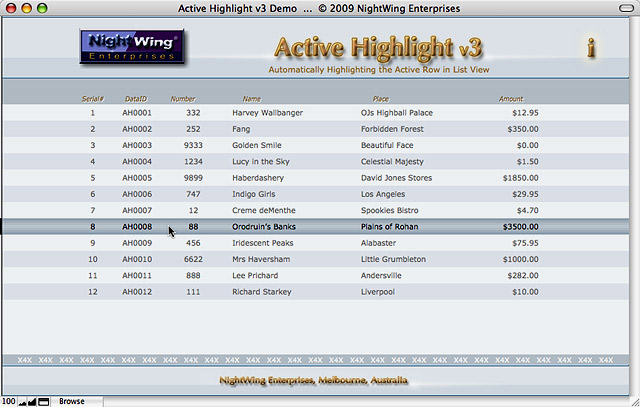Click the Liverpool place field
This screenshot has width=640, height=407.
click(x=378, y=292)
